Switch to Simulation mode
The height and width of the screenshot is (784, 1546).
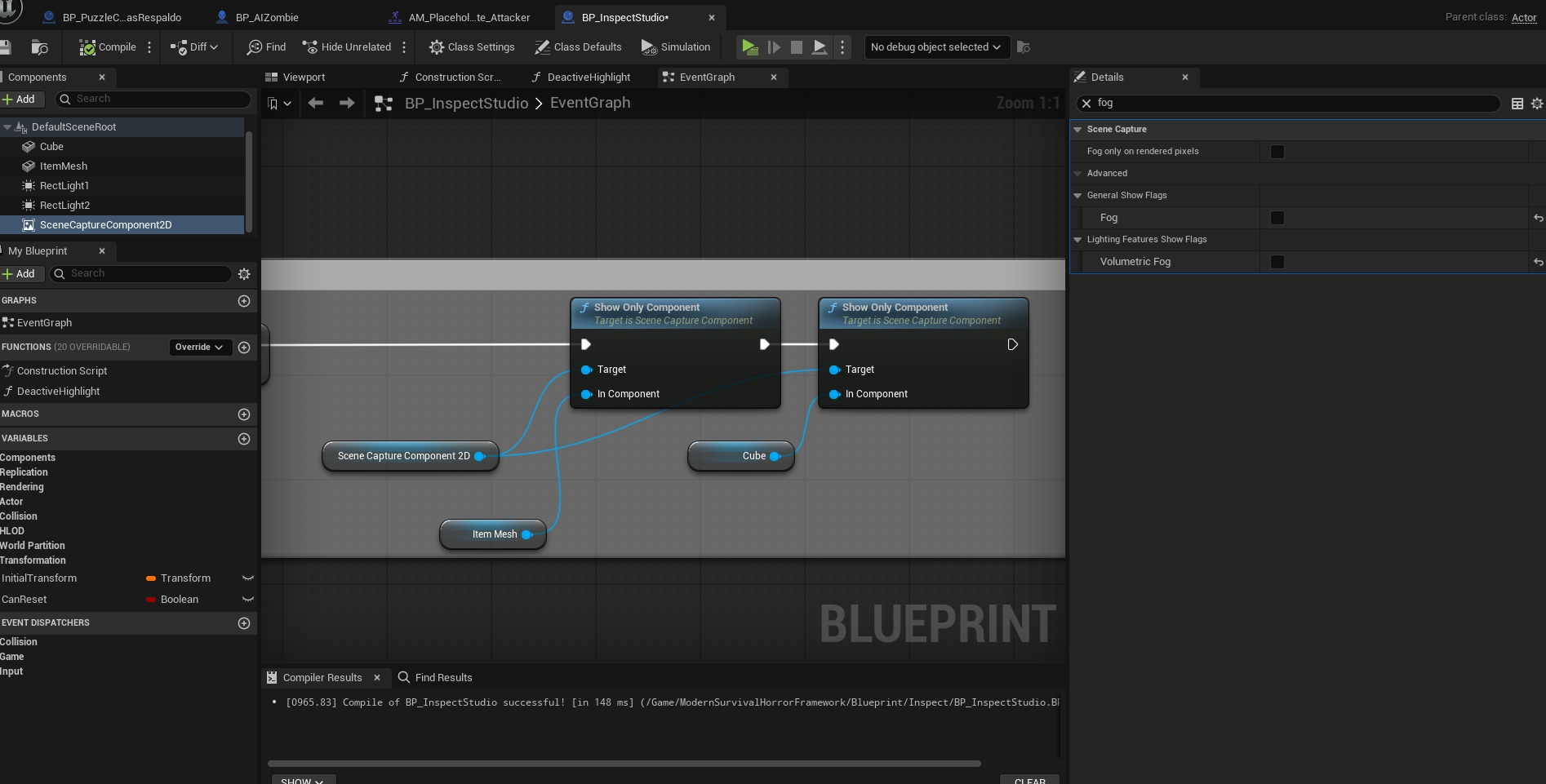pyautogui.click(x=676, y=47)
